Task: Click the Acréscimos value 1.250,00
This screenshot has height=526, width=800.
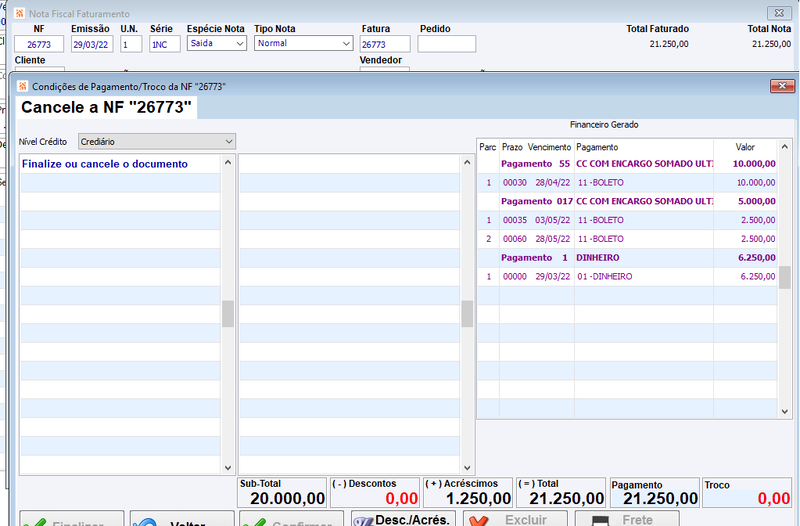Action: click(478, 498)
